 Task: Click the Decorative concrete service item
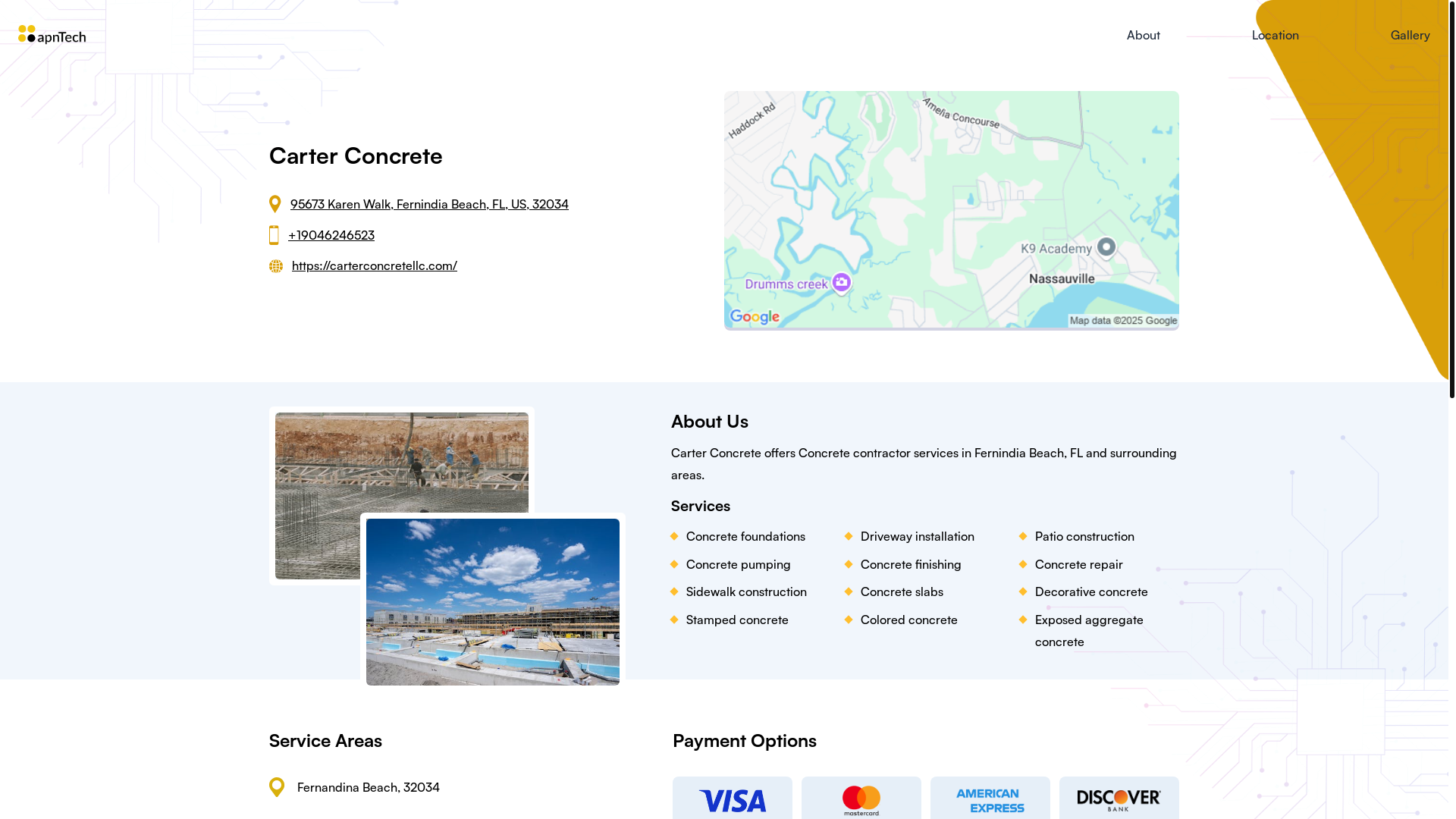[1091, 591]
